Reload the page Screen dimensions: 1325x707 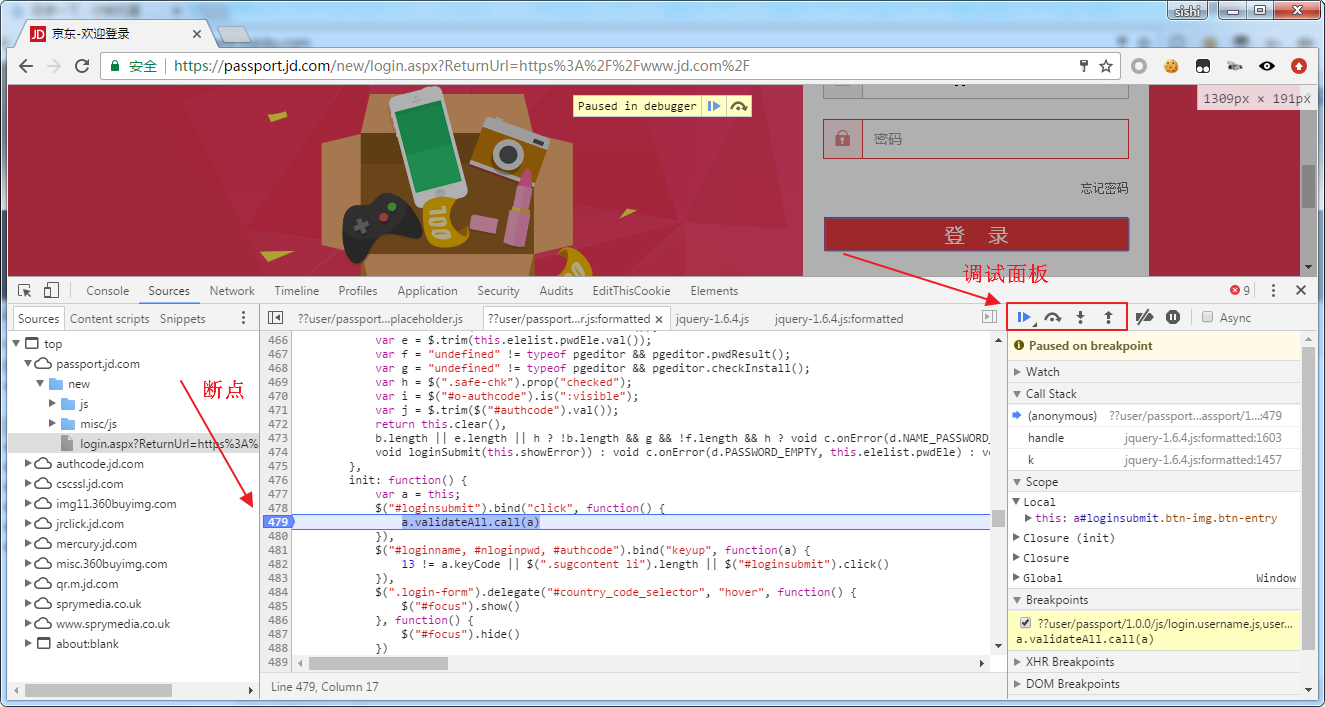(x=82, y=66)
